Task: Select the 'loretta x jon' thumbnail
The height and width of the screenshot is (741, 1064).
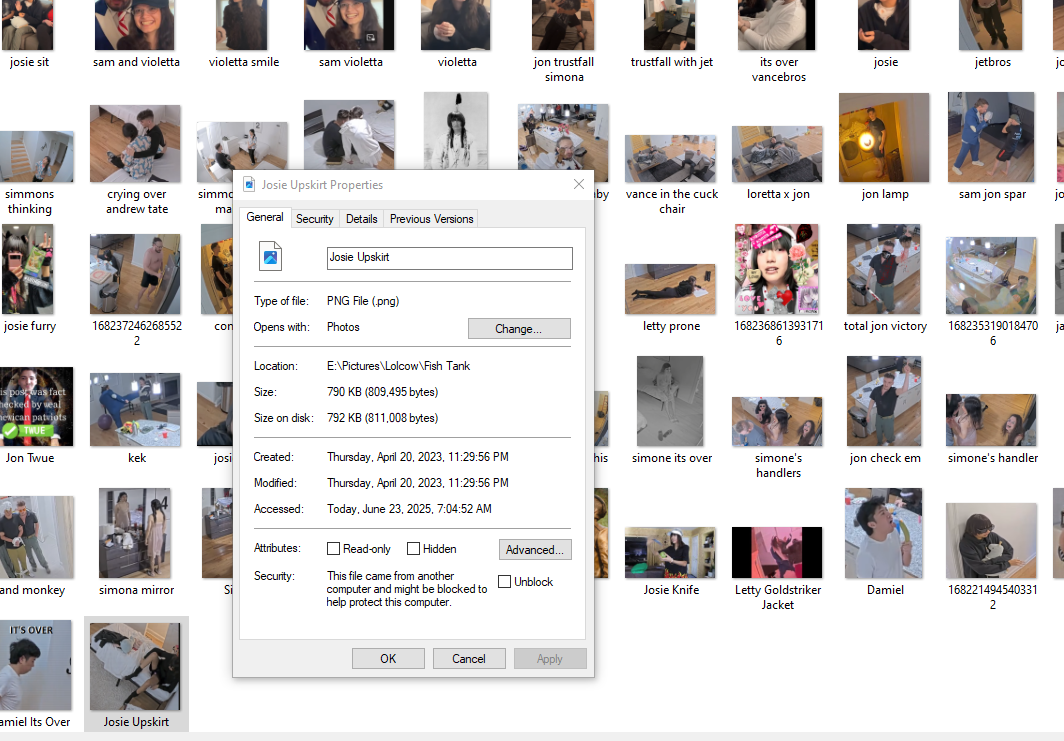Action: [x=777, y=154]
